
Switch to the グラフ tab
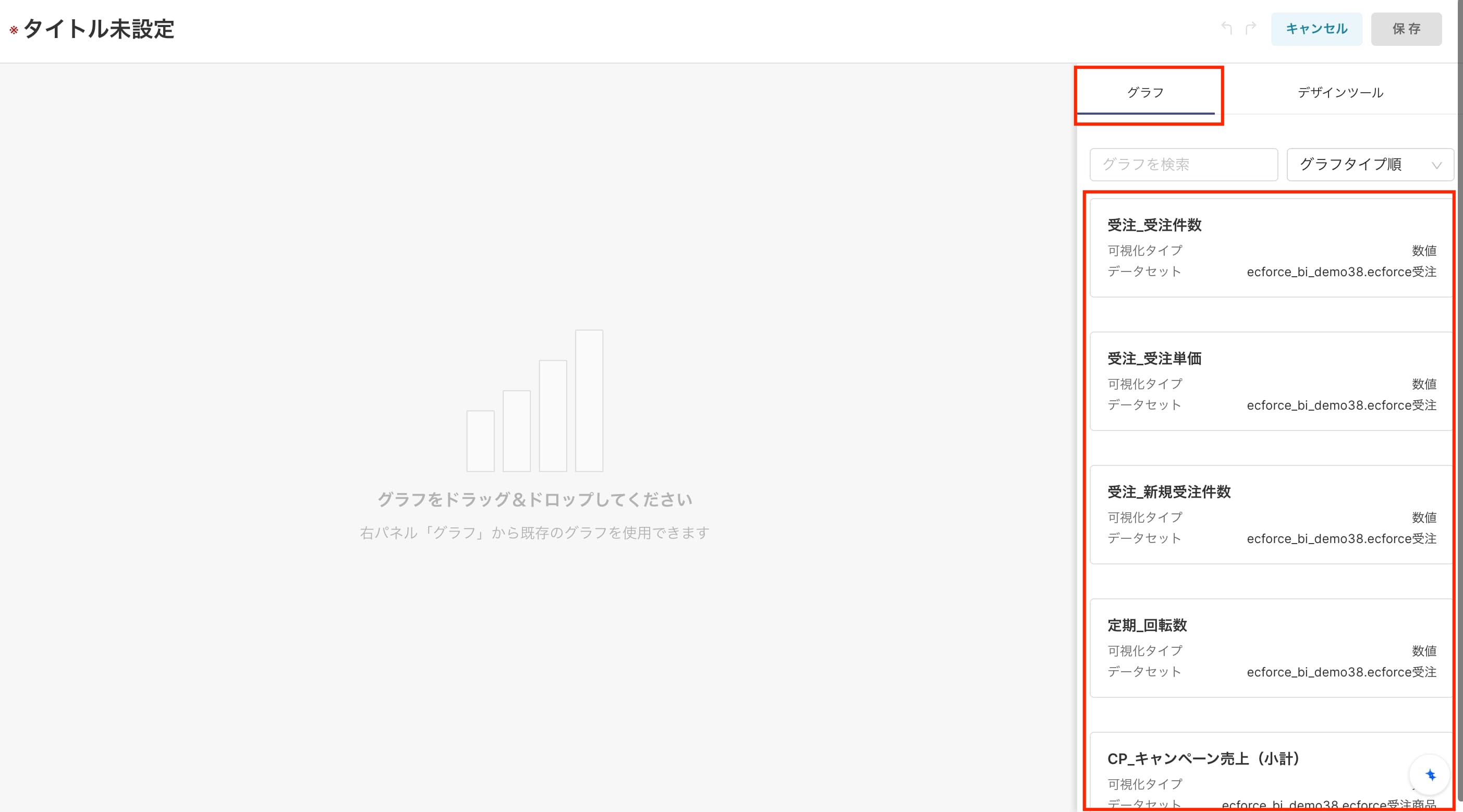(x=1145, y=93)
